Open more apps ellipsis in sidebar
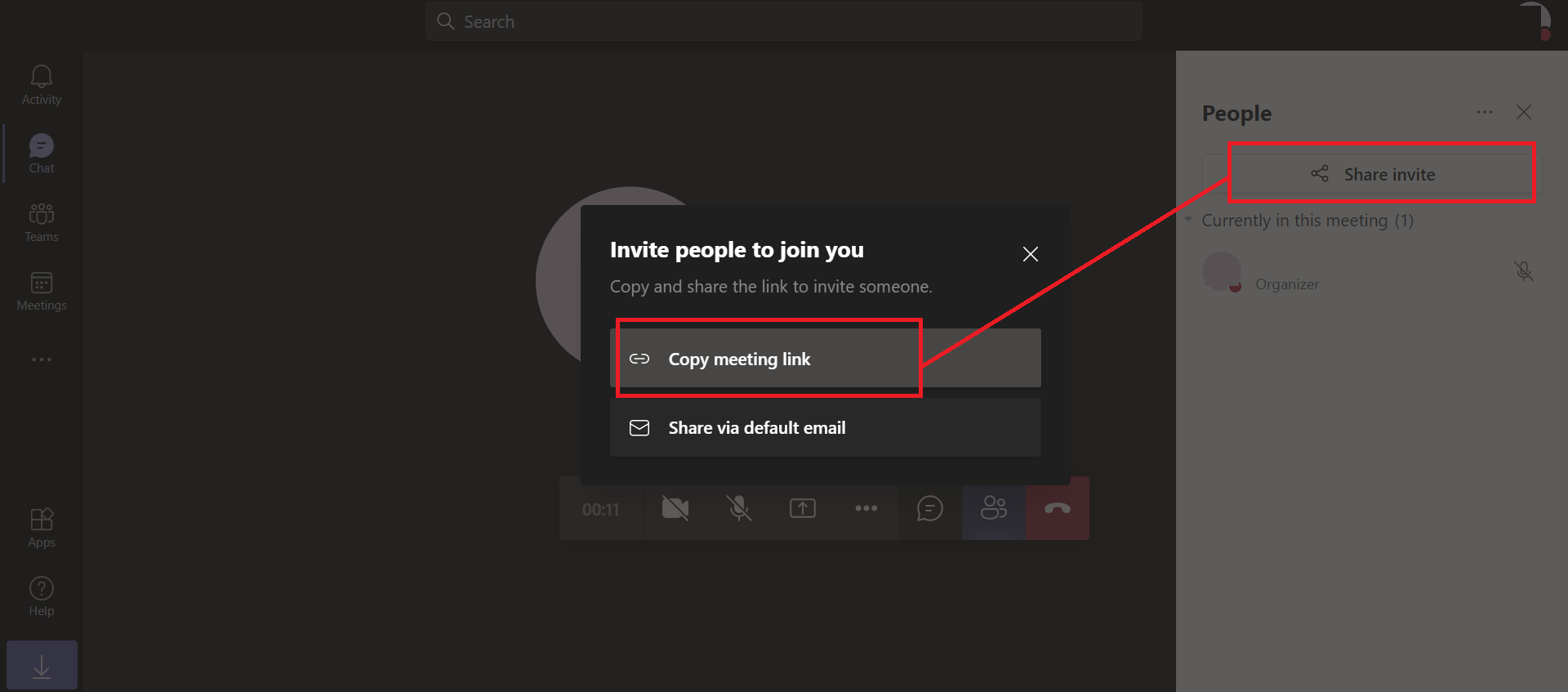Viewport: 1568px width, 692px height. click(42, 359)
